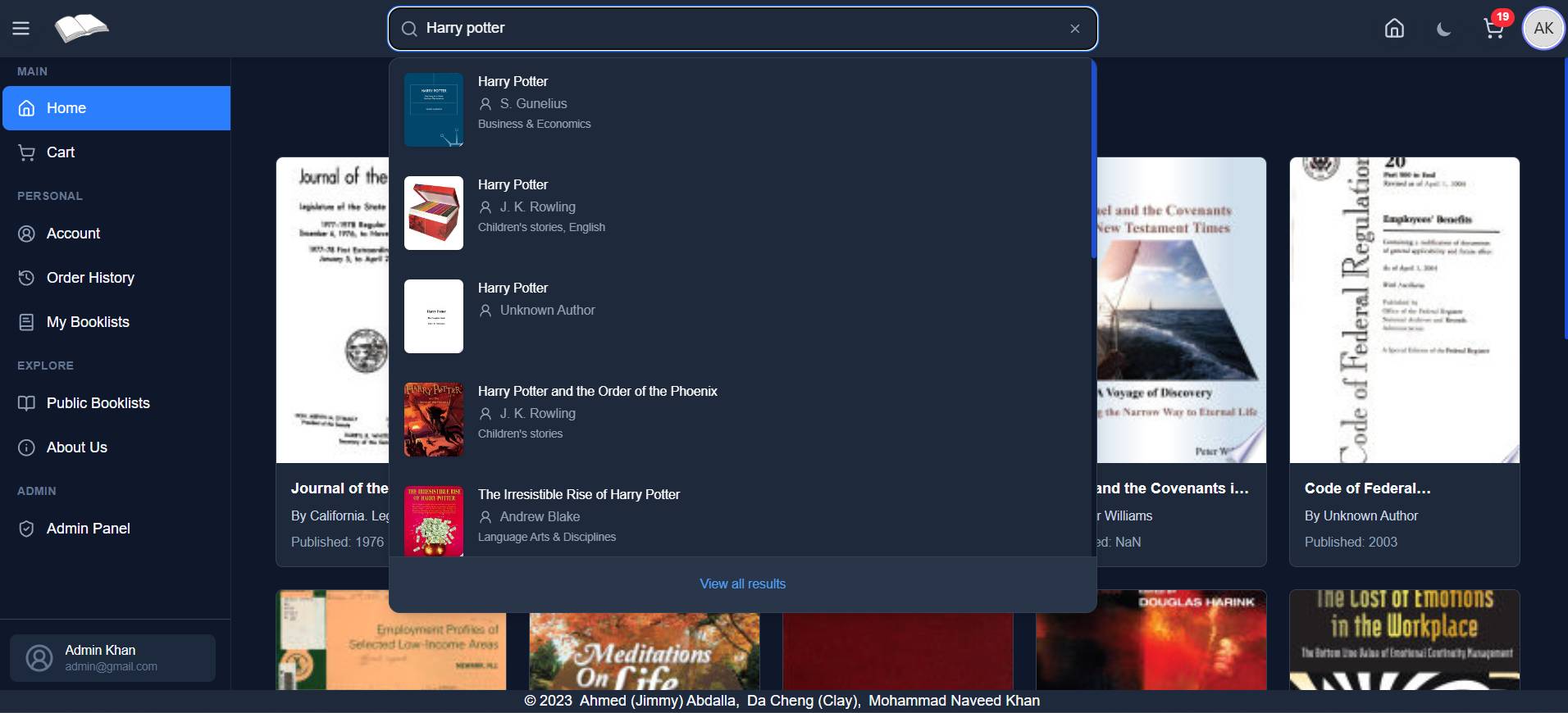
Task: Open My Booklists in sidebar
Action: coord(116,322)
